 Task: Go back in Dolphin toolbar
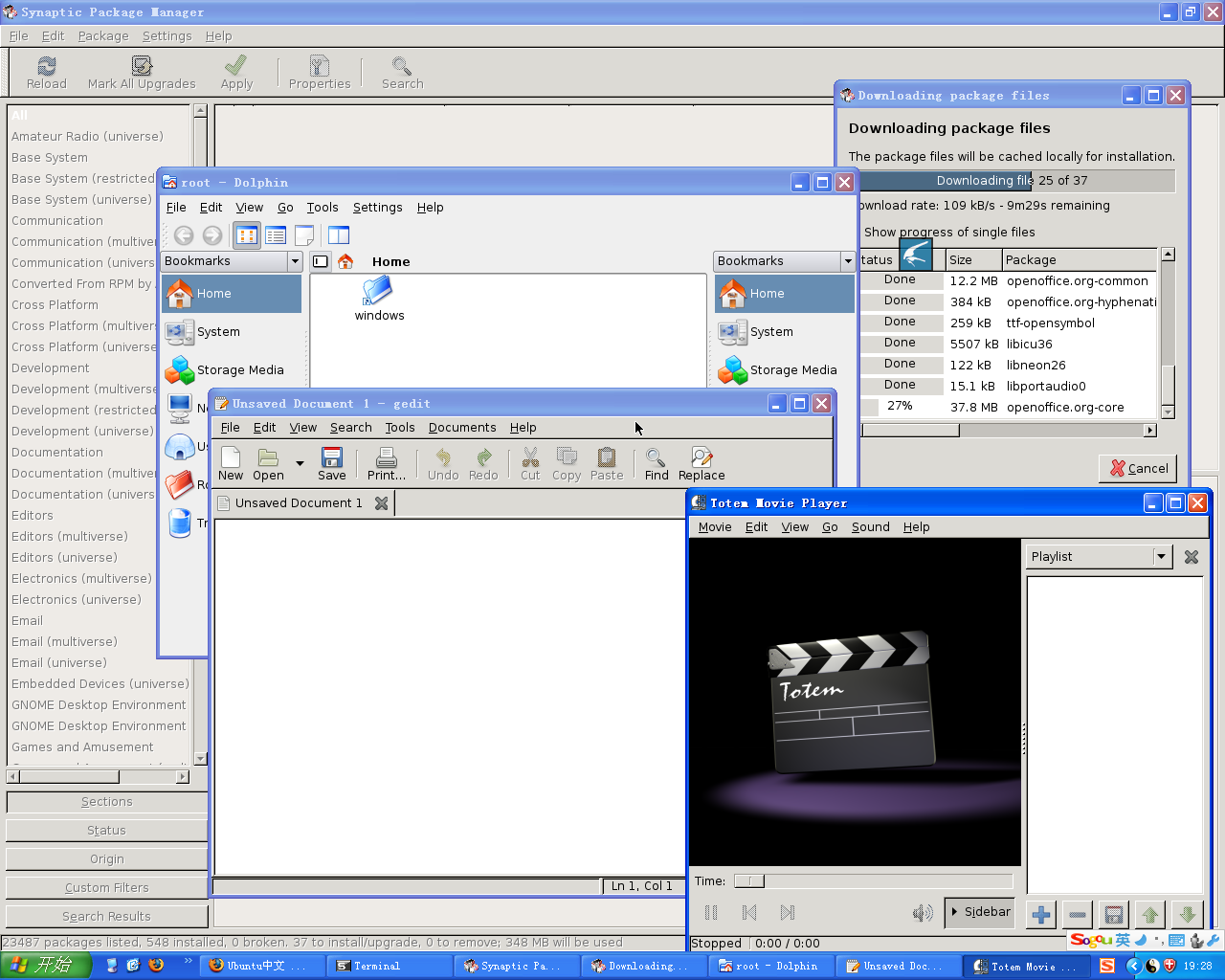pyautogui.click(x=184, y=235)
